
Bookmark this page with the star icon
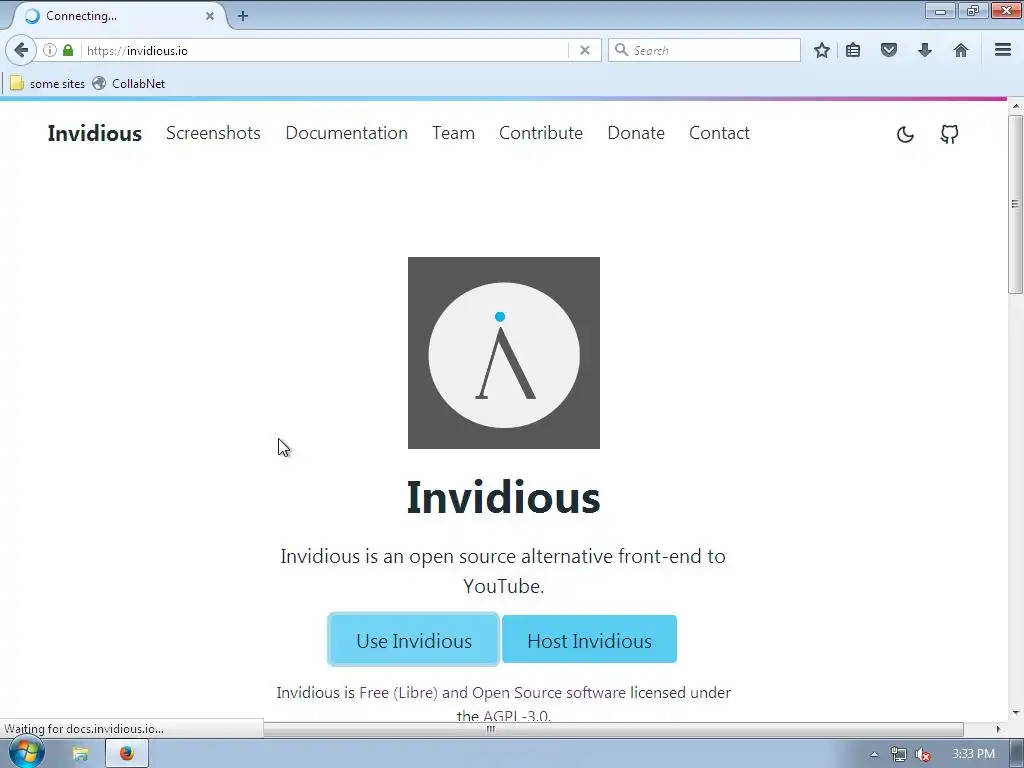coord(822,50)
